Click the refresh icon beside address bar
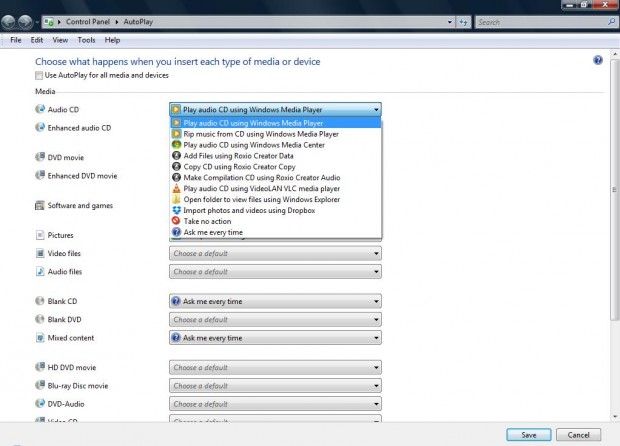This screenshot has width=620, height=446. click(x=463, y=22)
